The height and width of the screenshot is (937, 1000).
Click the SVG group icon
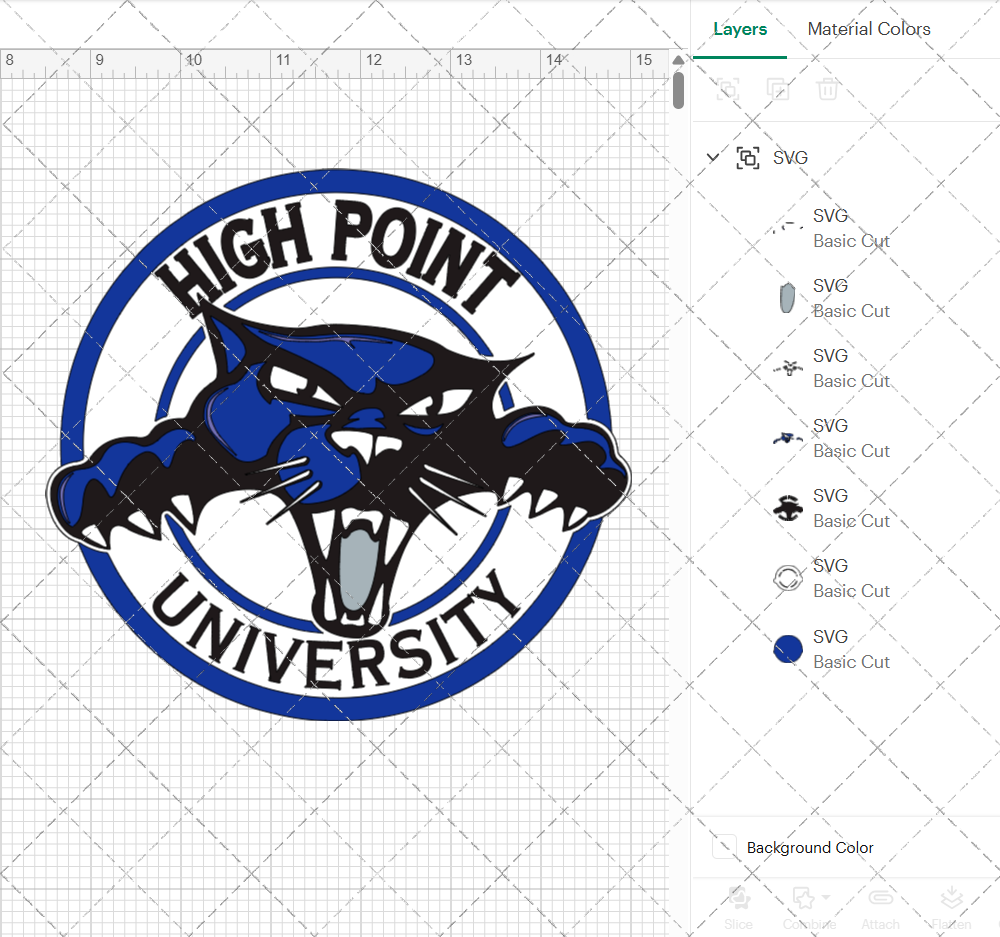(747, 158)
